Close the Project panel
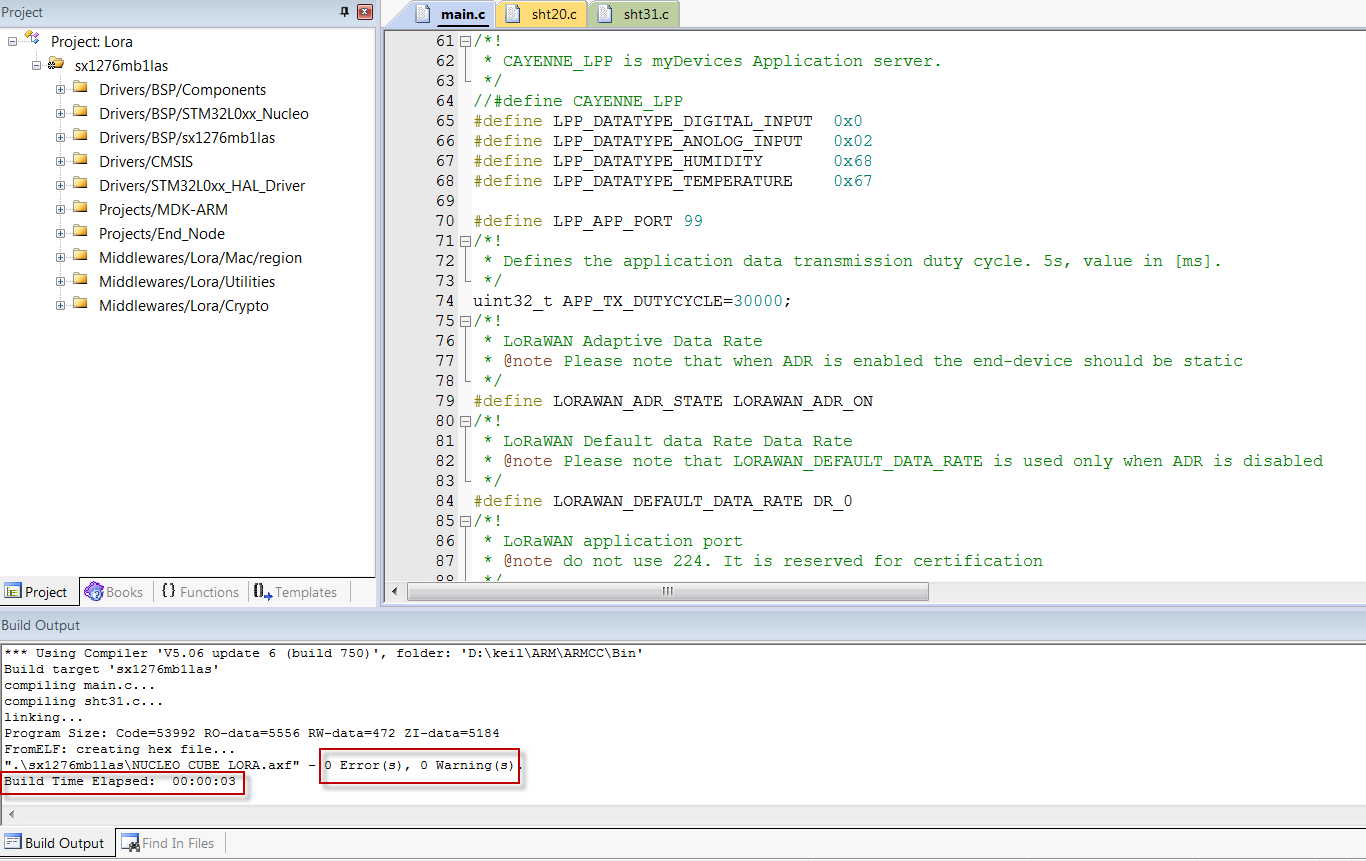The width and height of the screenshot is (1366, 861). coord(365,12)
